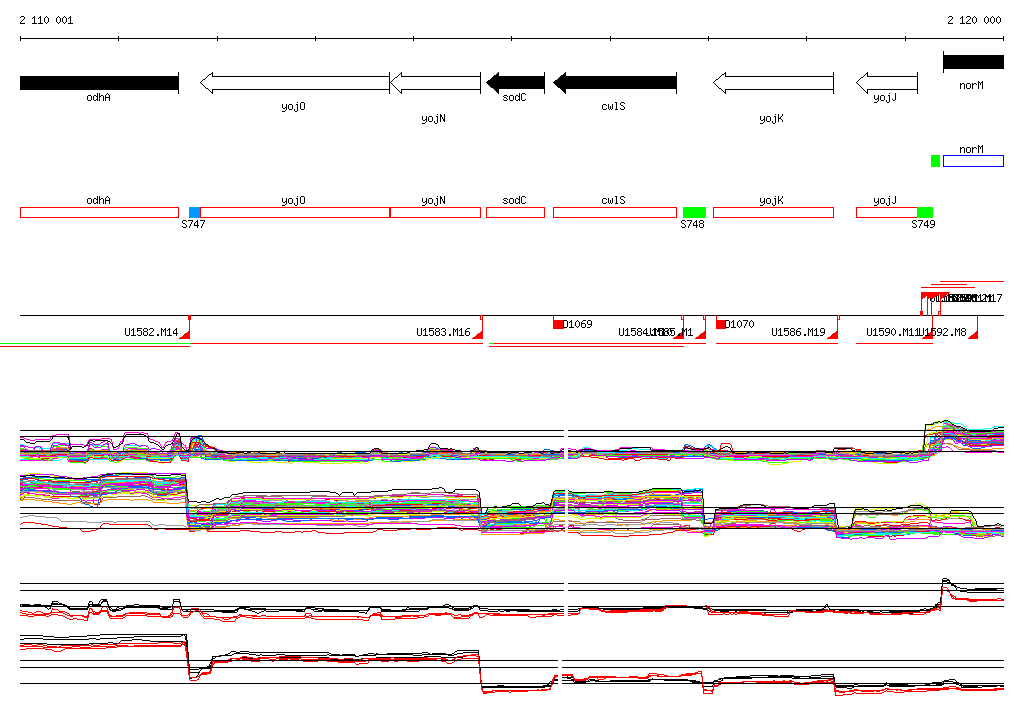Click the start coordinate 2 110 001
The width and height of the screenshot is (1024, 714).
[x=46, y=20]
